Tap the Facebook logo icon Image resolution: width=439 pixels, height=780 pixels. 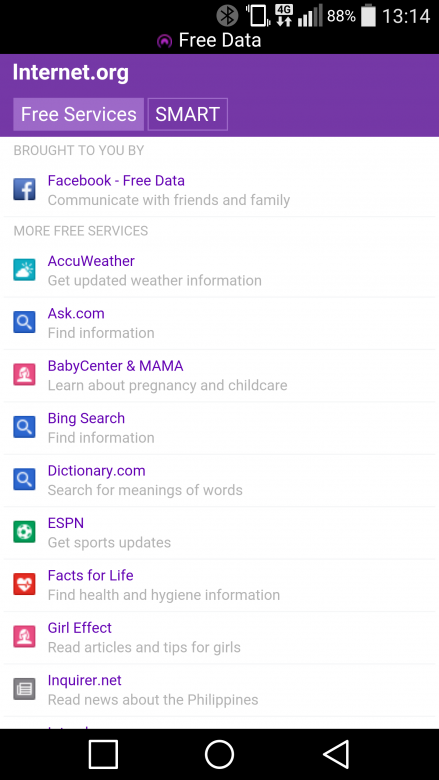point(24,190)
